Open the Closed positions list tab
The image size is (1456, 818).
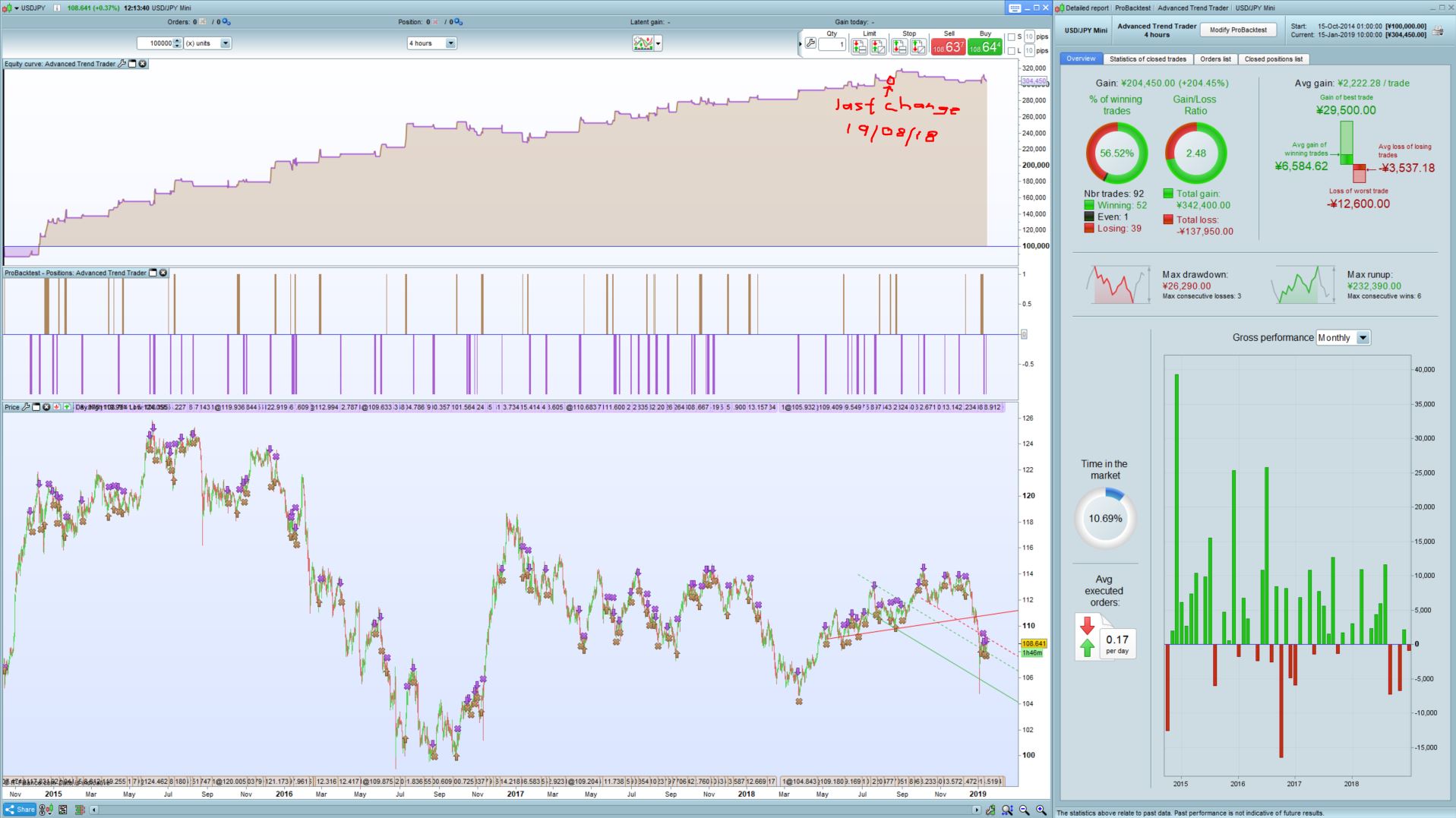pos(1273,58)
